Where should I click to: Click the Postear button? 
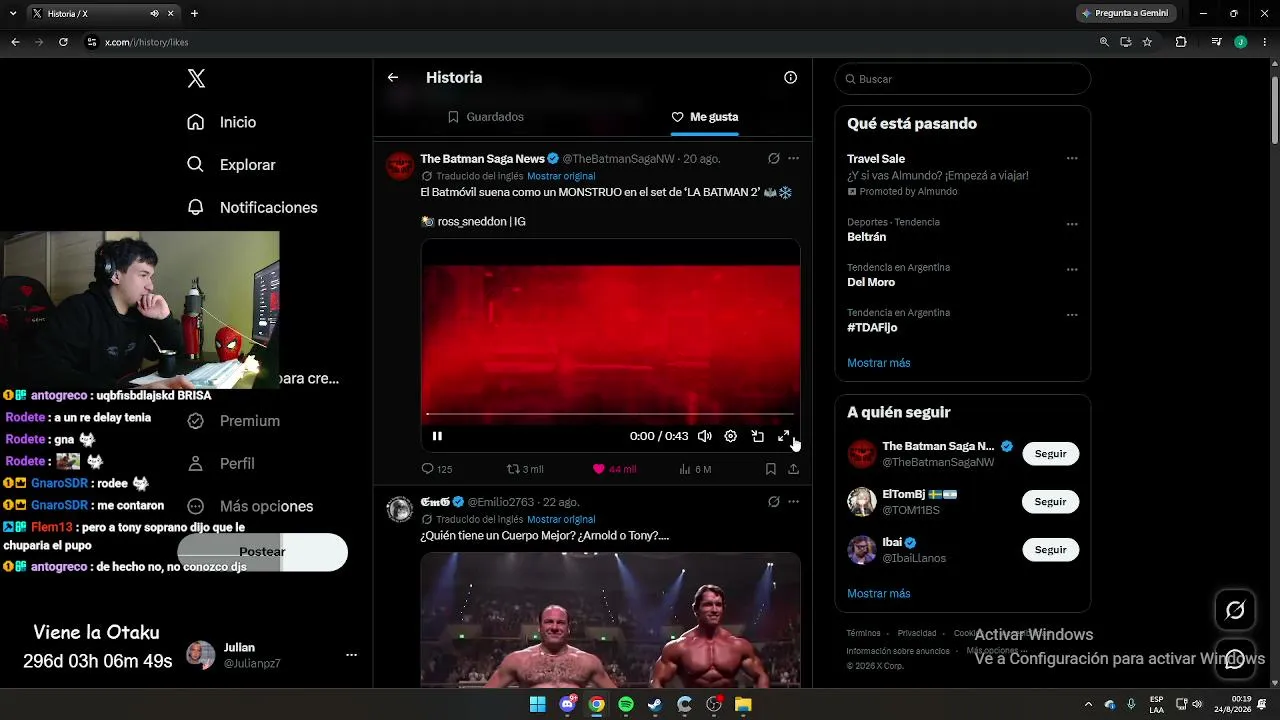tap(263, 552)
